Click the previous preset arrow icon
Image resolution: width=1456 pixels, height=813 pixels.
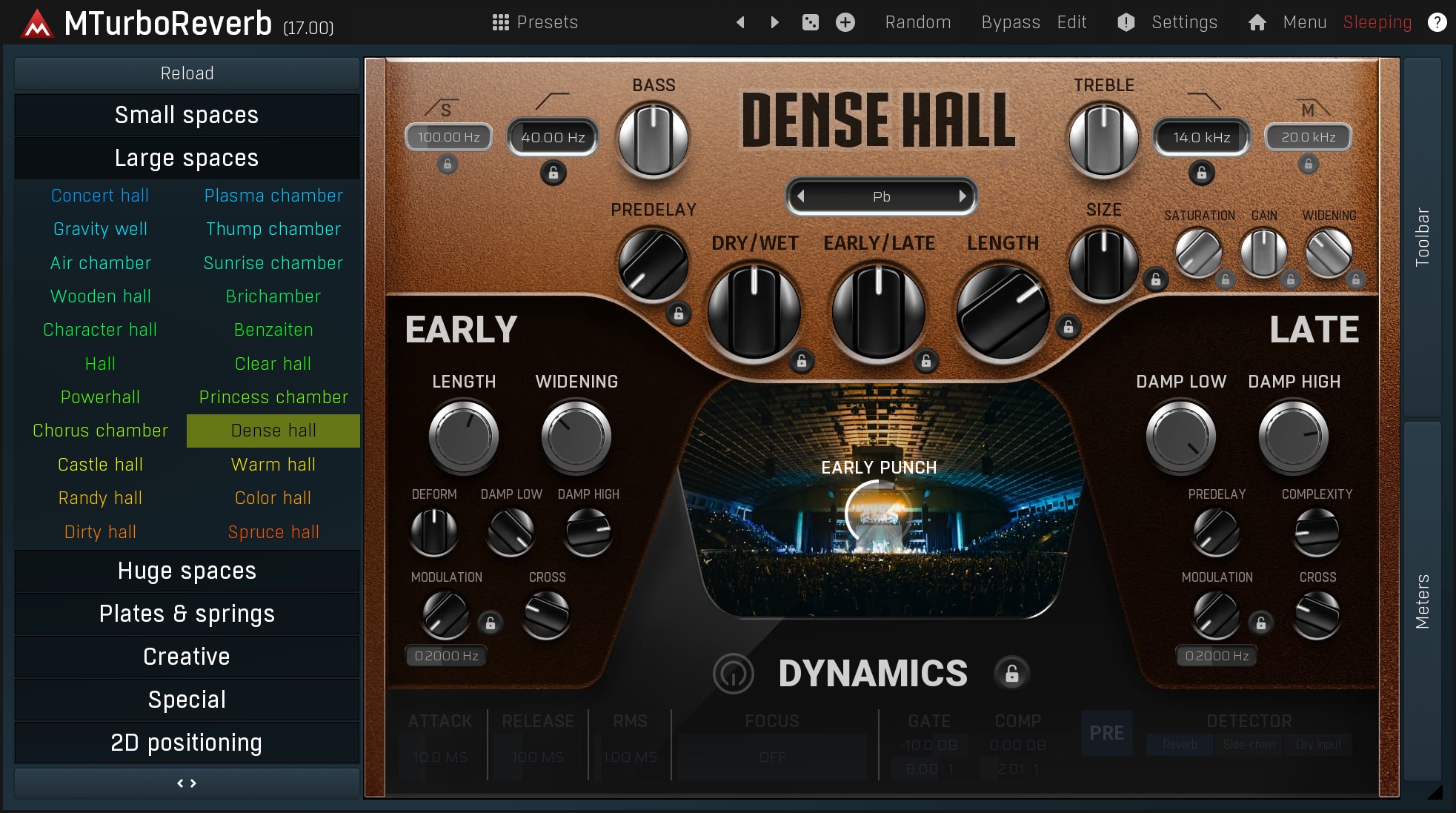tap(740, 22)
